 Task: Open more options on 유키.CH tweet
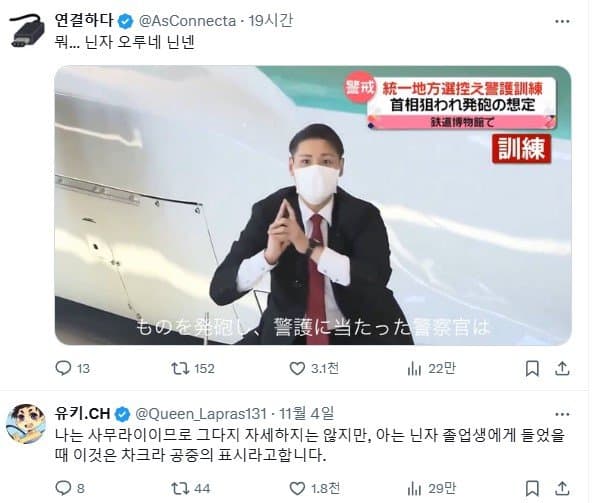pos(562,414)
